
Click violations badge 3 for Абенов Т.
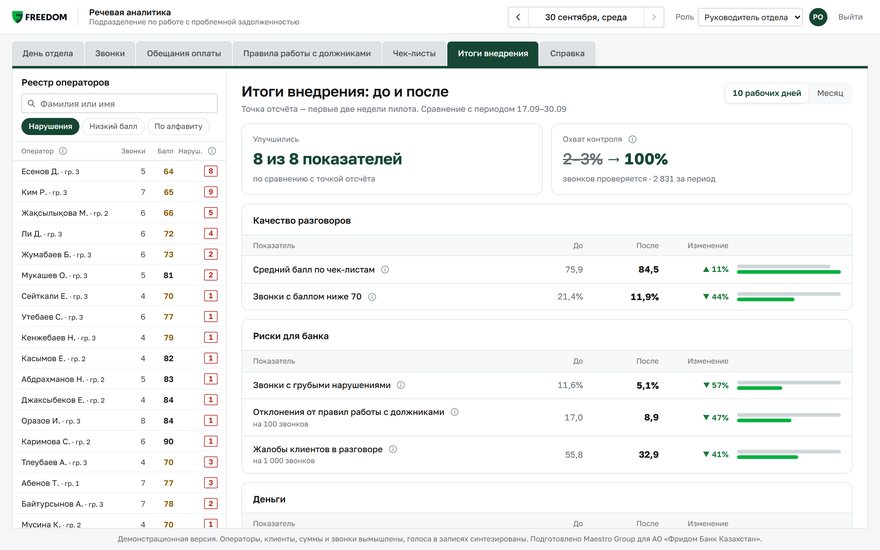(211, 483)
